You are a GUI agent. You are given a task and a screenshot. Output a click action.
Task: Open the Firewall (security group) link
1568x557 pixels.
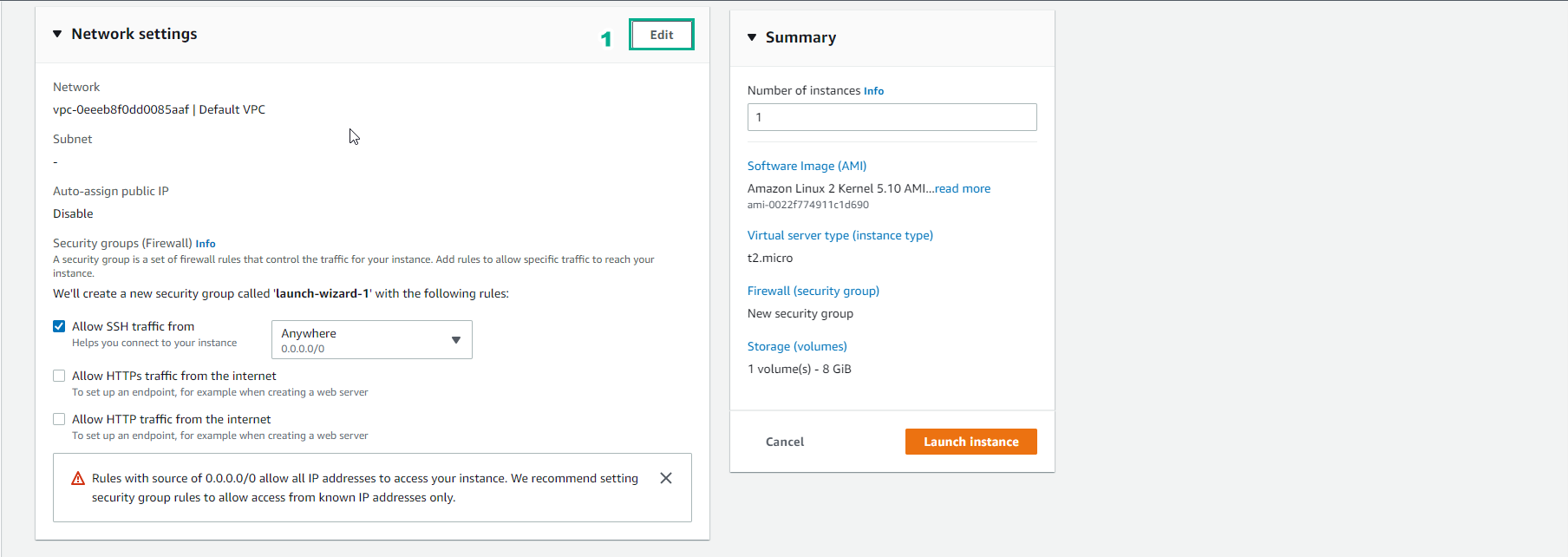(x=813, y=291)
